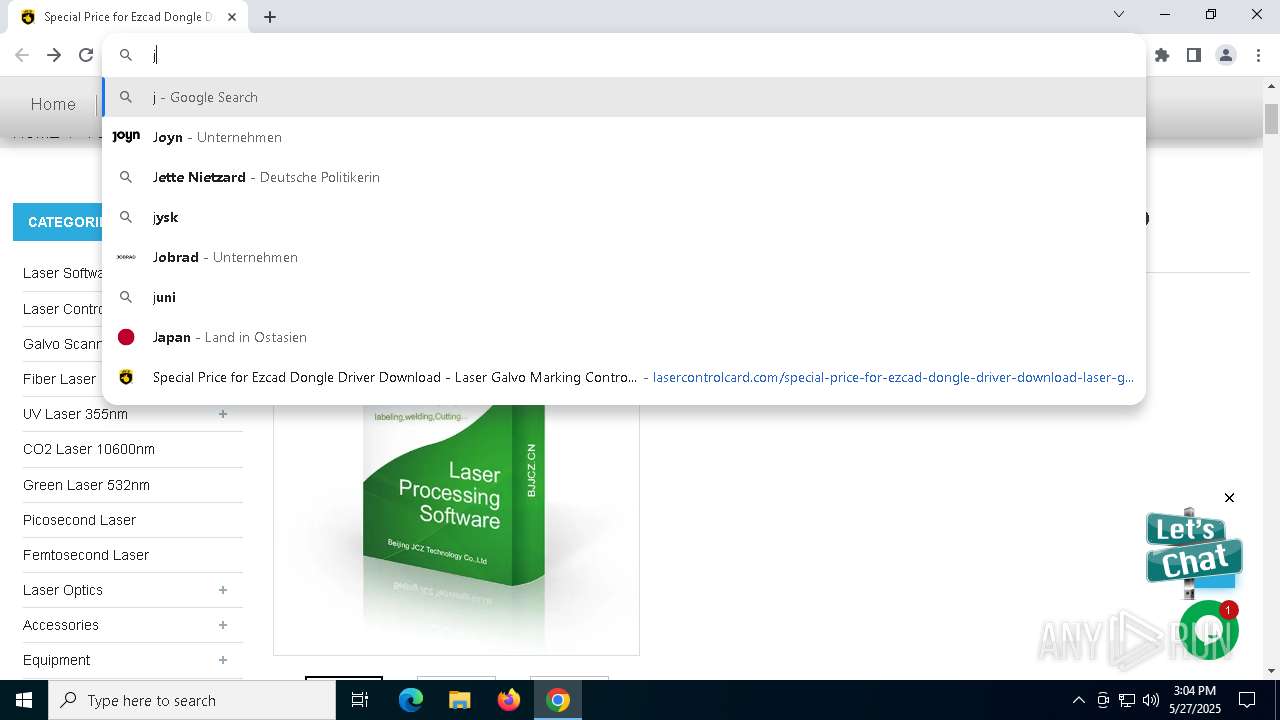Select the juni search suggestion
The width and height of the screenshot is (1280, 720).
pyautogui.click(x=624, y=297)
